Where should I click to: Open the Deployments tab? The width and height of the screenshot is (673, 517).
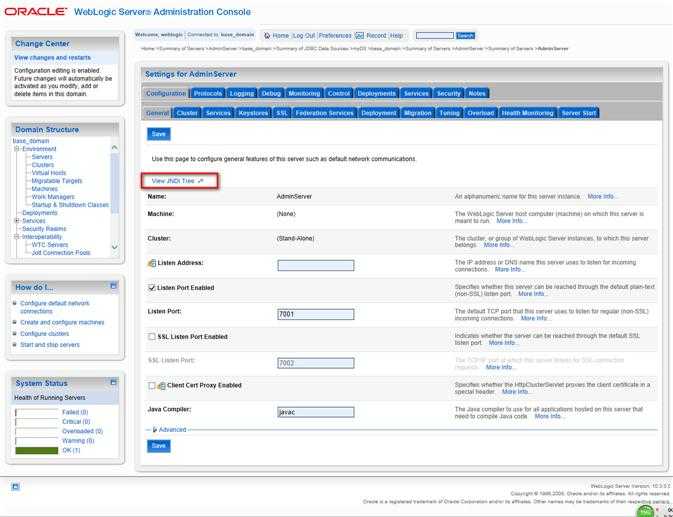click(x=376, y=93)
